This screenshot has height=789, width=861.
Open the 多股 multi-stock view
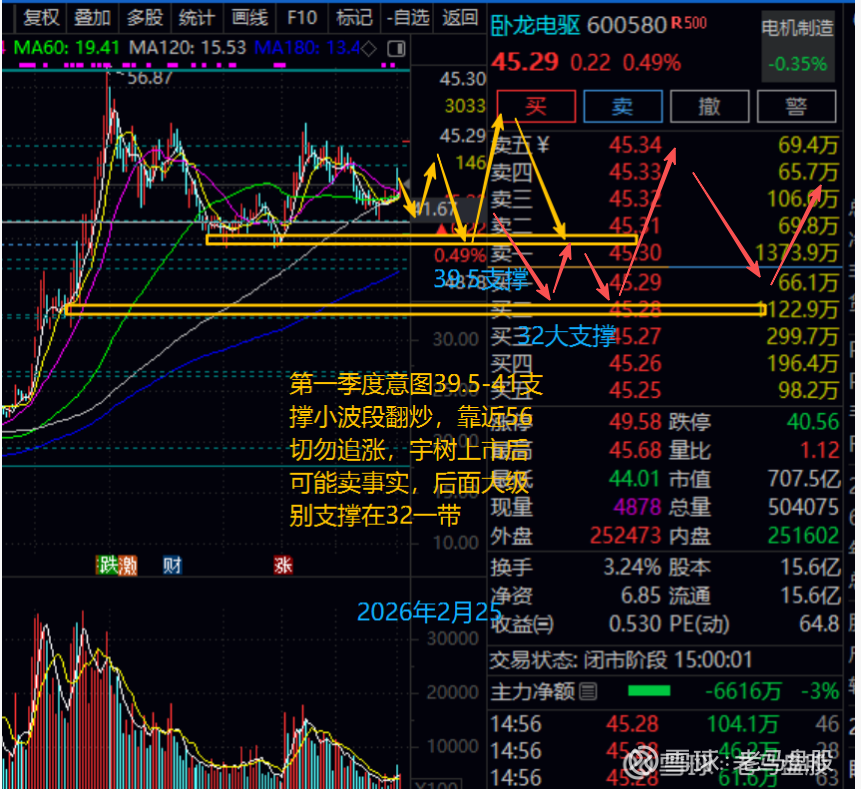pos(145,18)
